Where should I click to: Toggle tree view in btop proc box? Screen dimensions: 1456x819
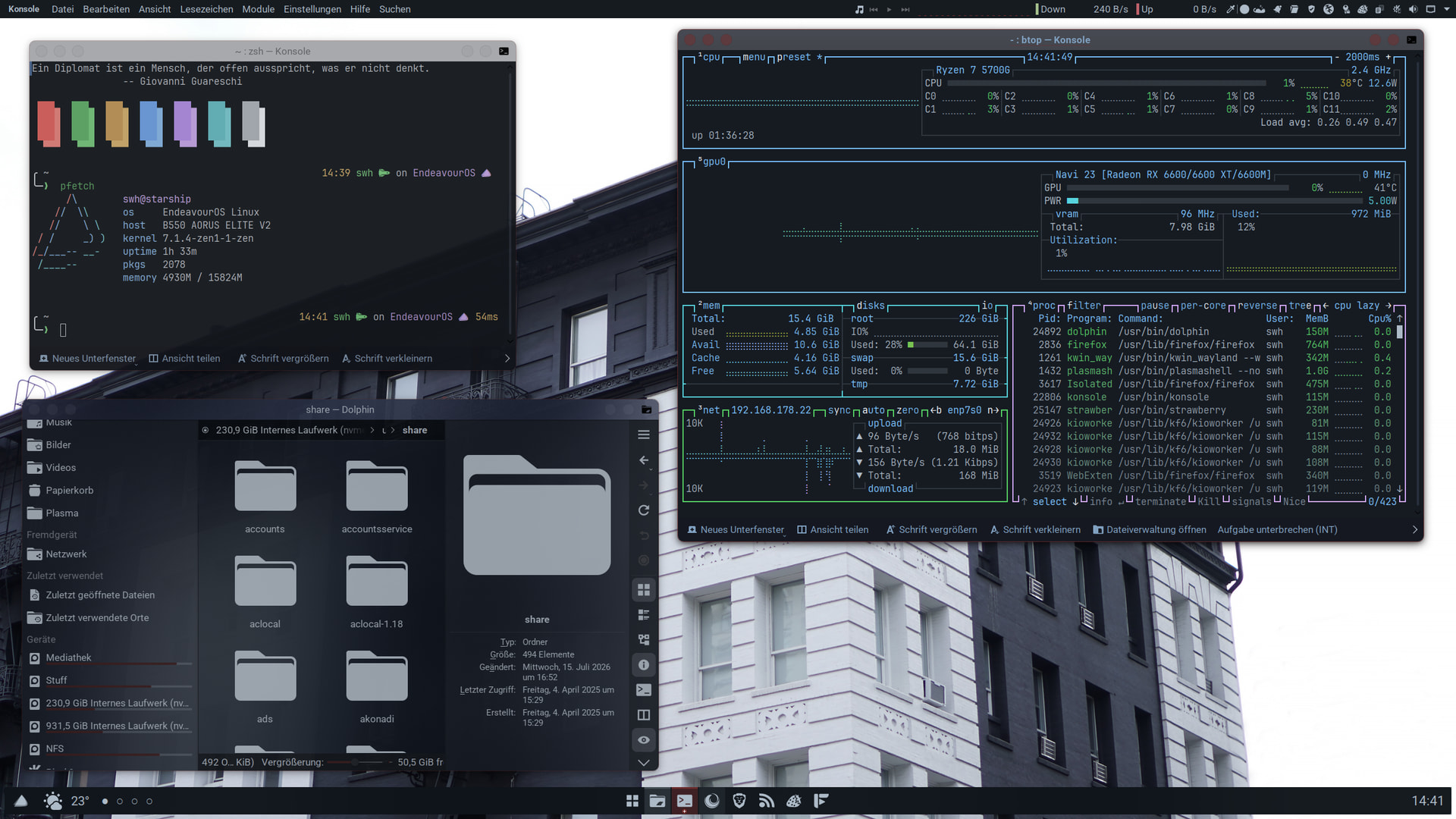click(1300, 306)
